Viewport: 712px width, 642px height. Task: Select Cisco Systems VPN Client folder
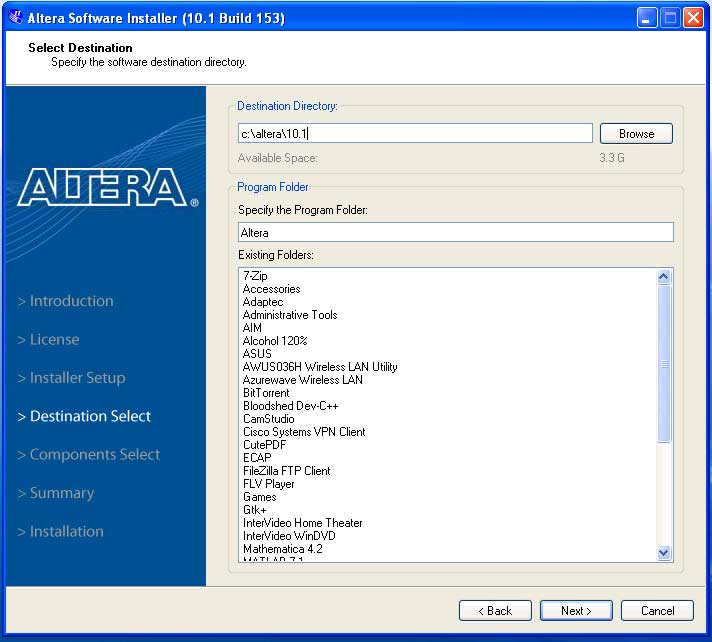pyautogui.click(x=304, y=432)
